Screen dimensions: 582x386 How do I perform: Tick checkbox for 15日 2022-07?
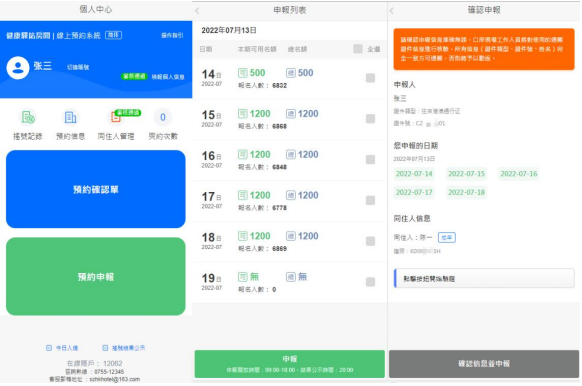tap(370, 119)
